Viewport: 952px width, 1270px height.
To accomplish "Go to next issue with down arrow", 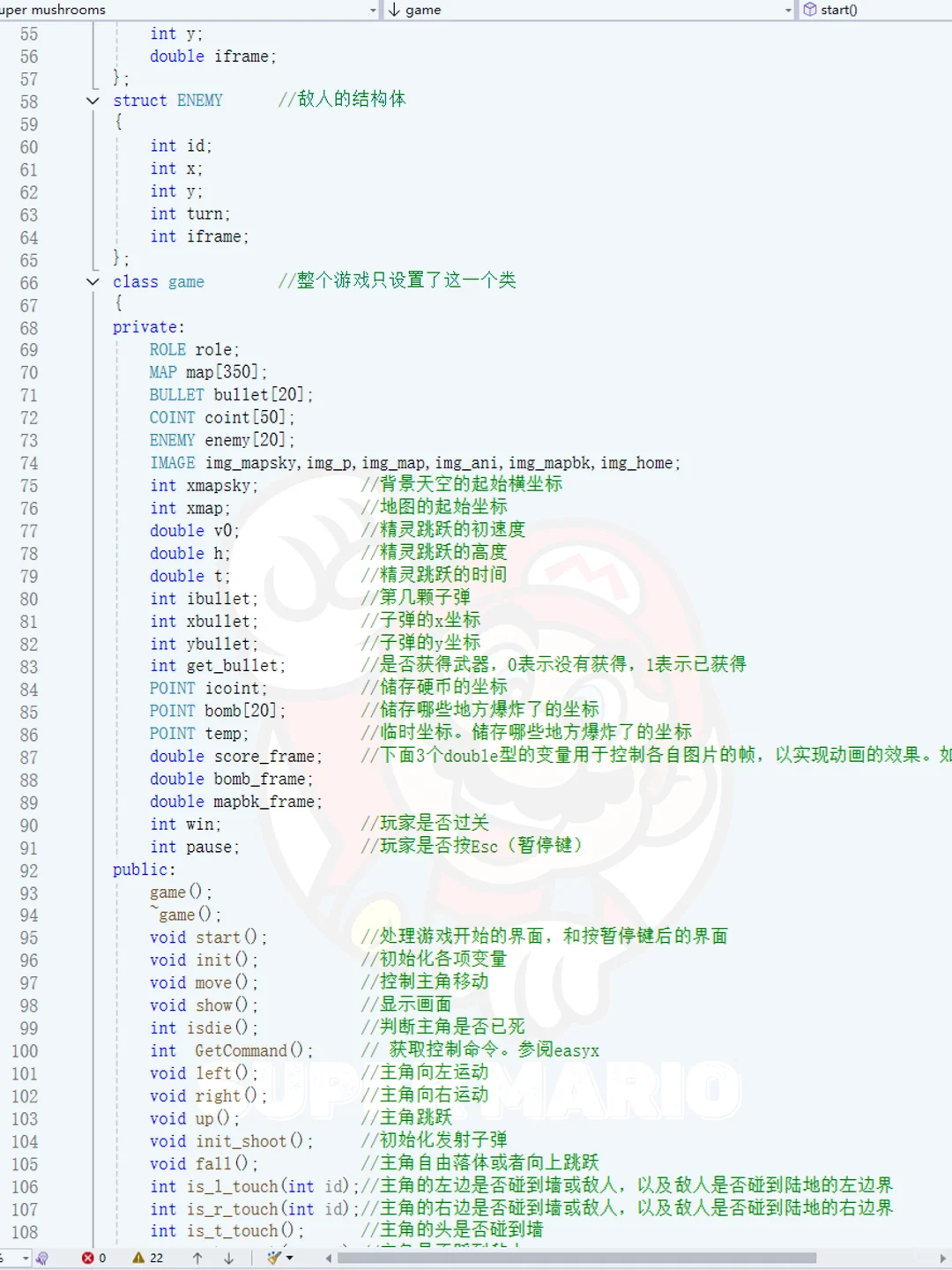I will point(228,1259).
